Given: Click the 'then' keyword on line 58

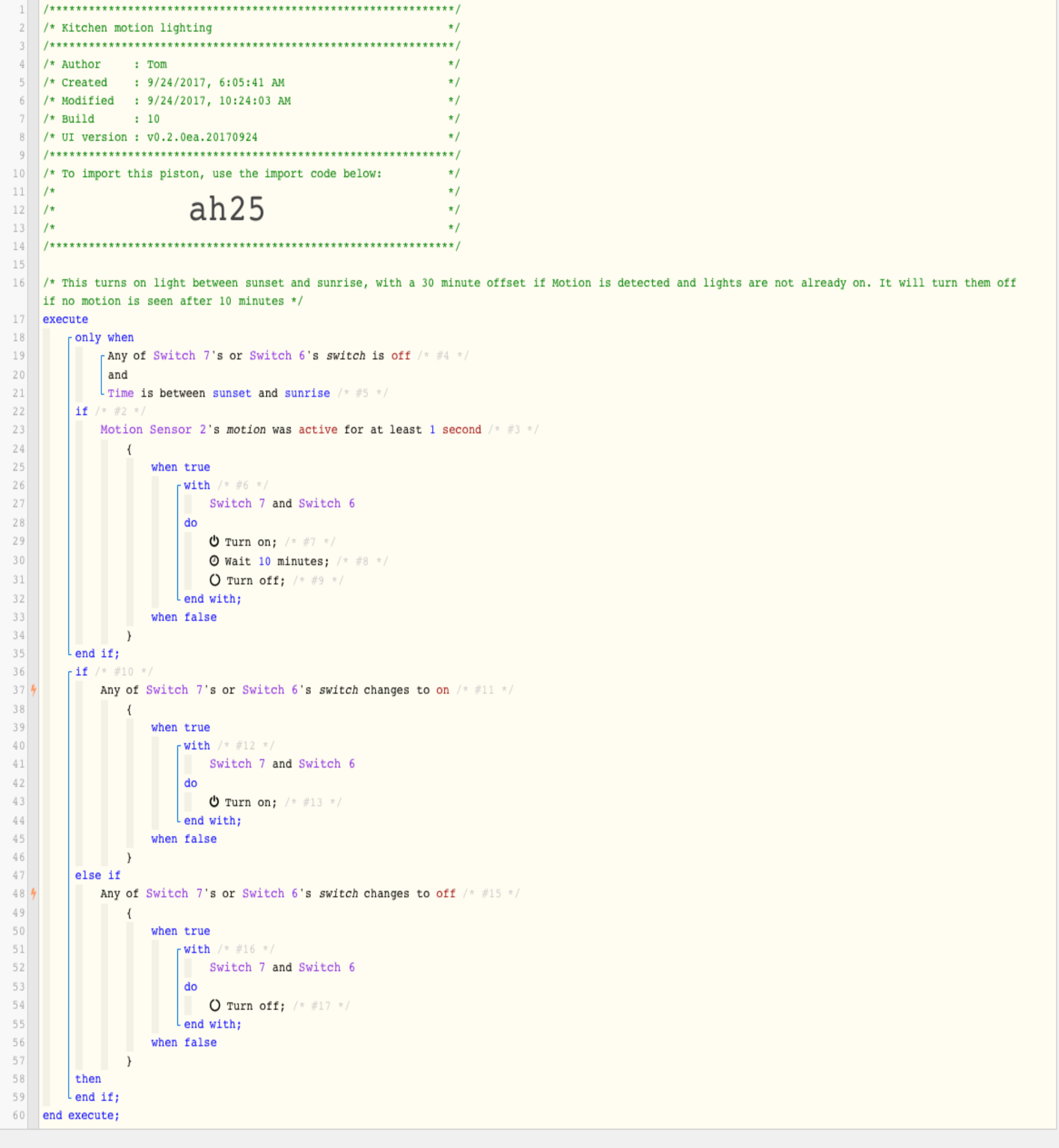Looking at the screenshot, I should pos(88,1079).
